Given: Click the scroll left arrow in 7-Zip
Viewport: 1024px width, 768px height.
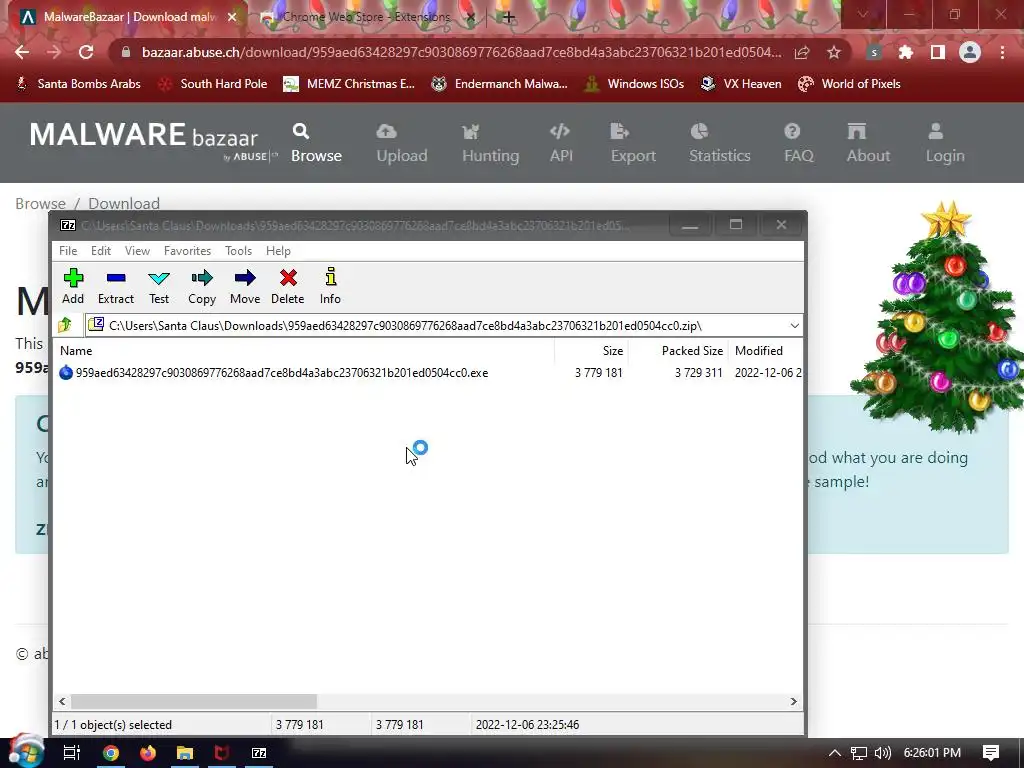Looking at the screenshot, I should 62,701.
